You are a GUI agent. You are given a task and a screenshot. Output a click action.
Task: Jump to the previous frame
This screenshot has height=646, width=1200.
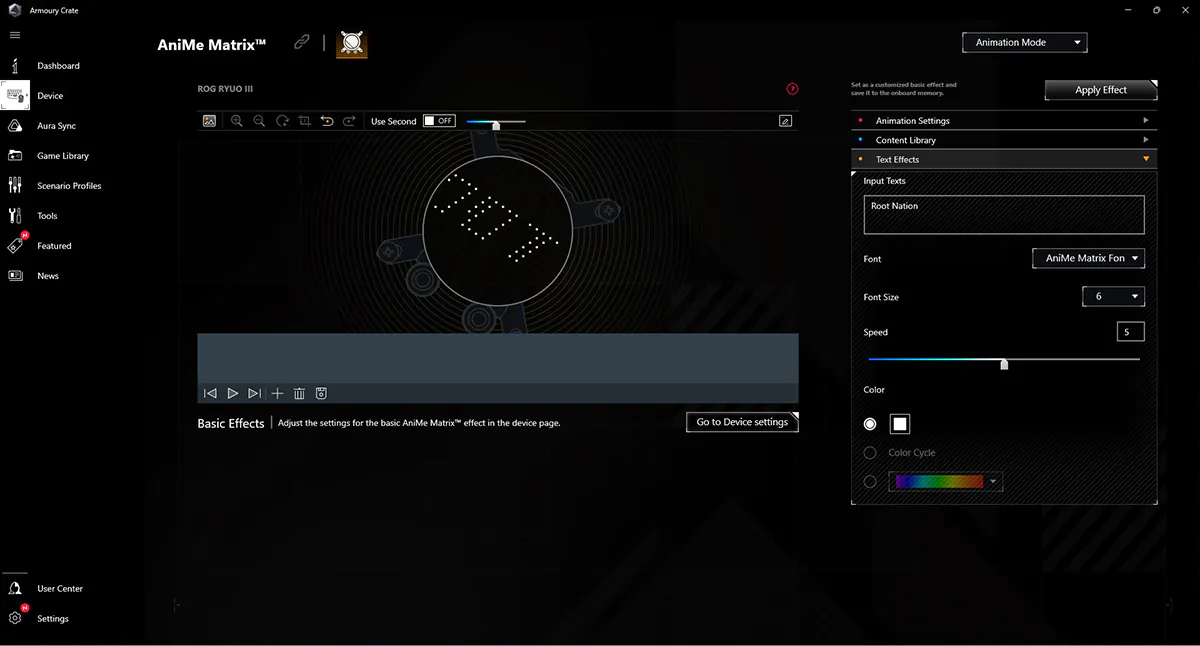pyautogui.click(x=210, y=394)
